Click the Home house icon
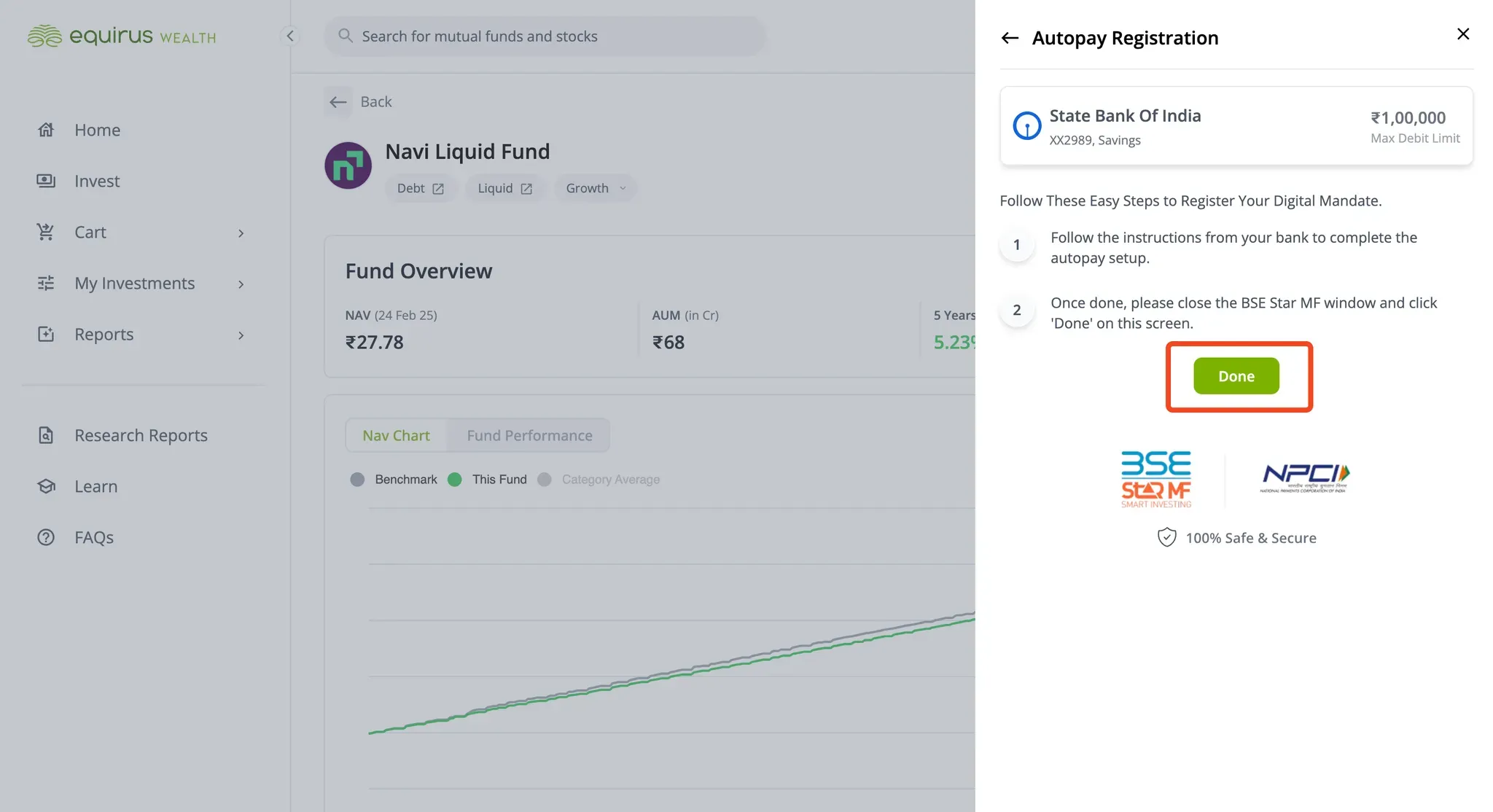The height and width of the screenshot is (812, 1493). coord(46,130)
